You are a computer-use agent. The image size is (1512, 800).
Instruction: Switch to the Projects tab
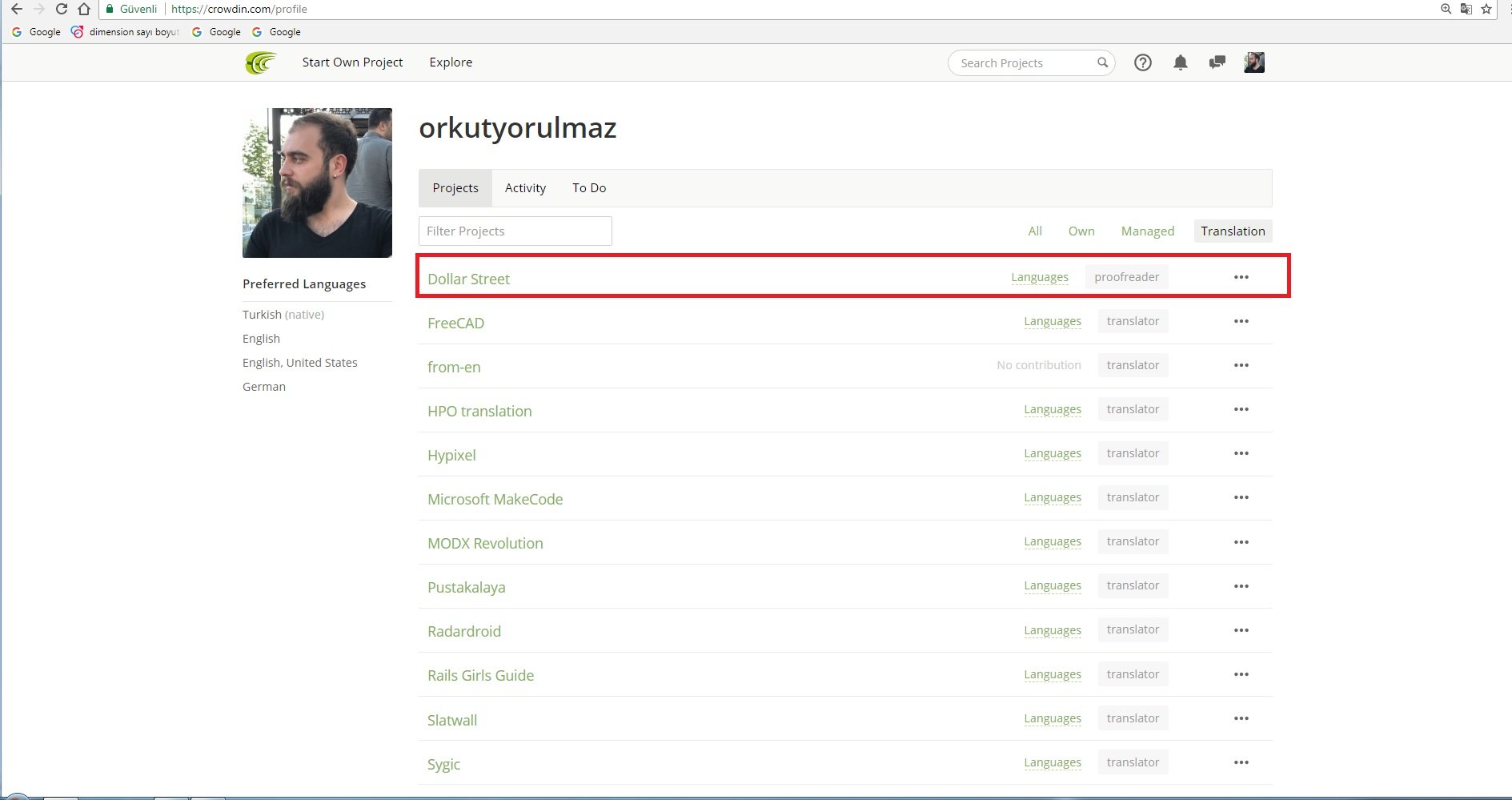click(455, 188)
